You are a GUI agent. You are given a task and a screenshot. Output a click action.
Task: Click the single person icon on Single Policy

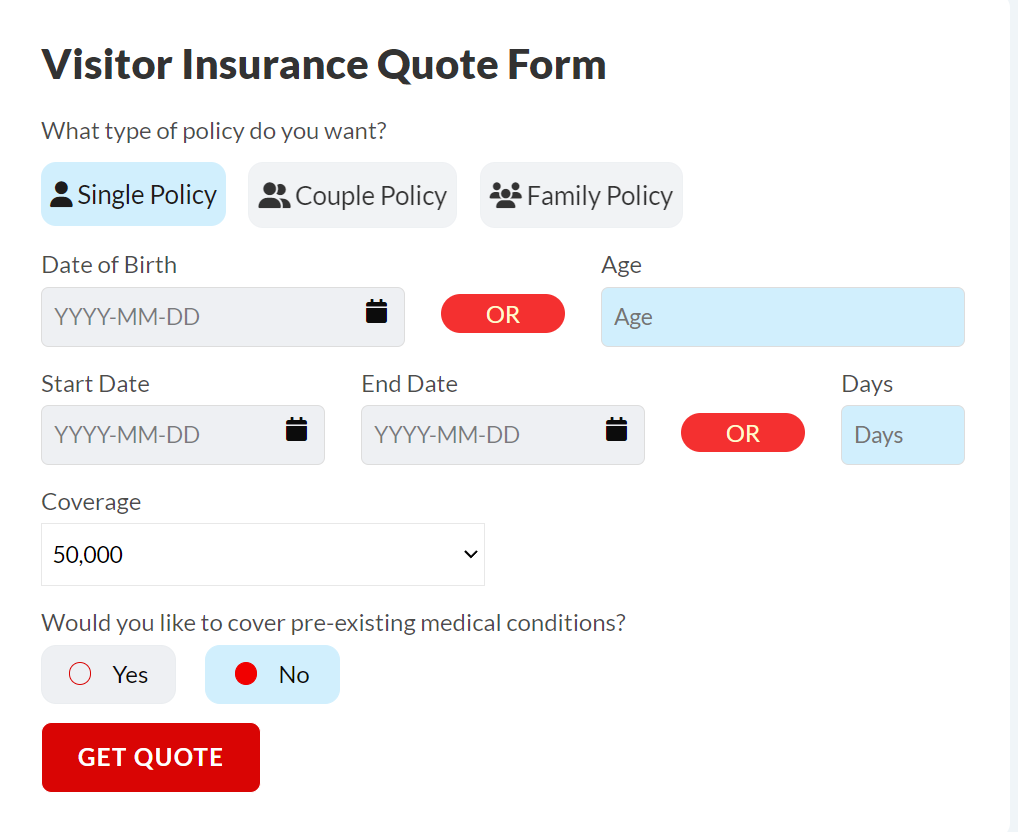tap(61, 194)
